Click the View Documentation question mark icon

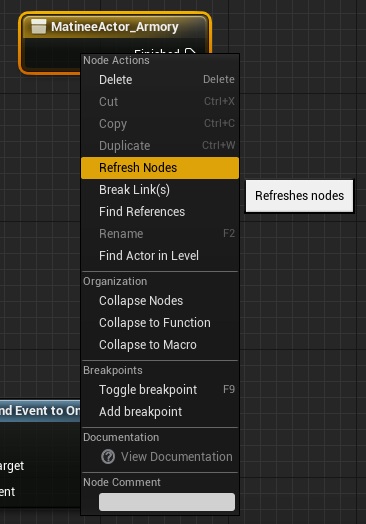click(x=108, y=456)
